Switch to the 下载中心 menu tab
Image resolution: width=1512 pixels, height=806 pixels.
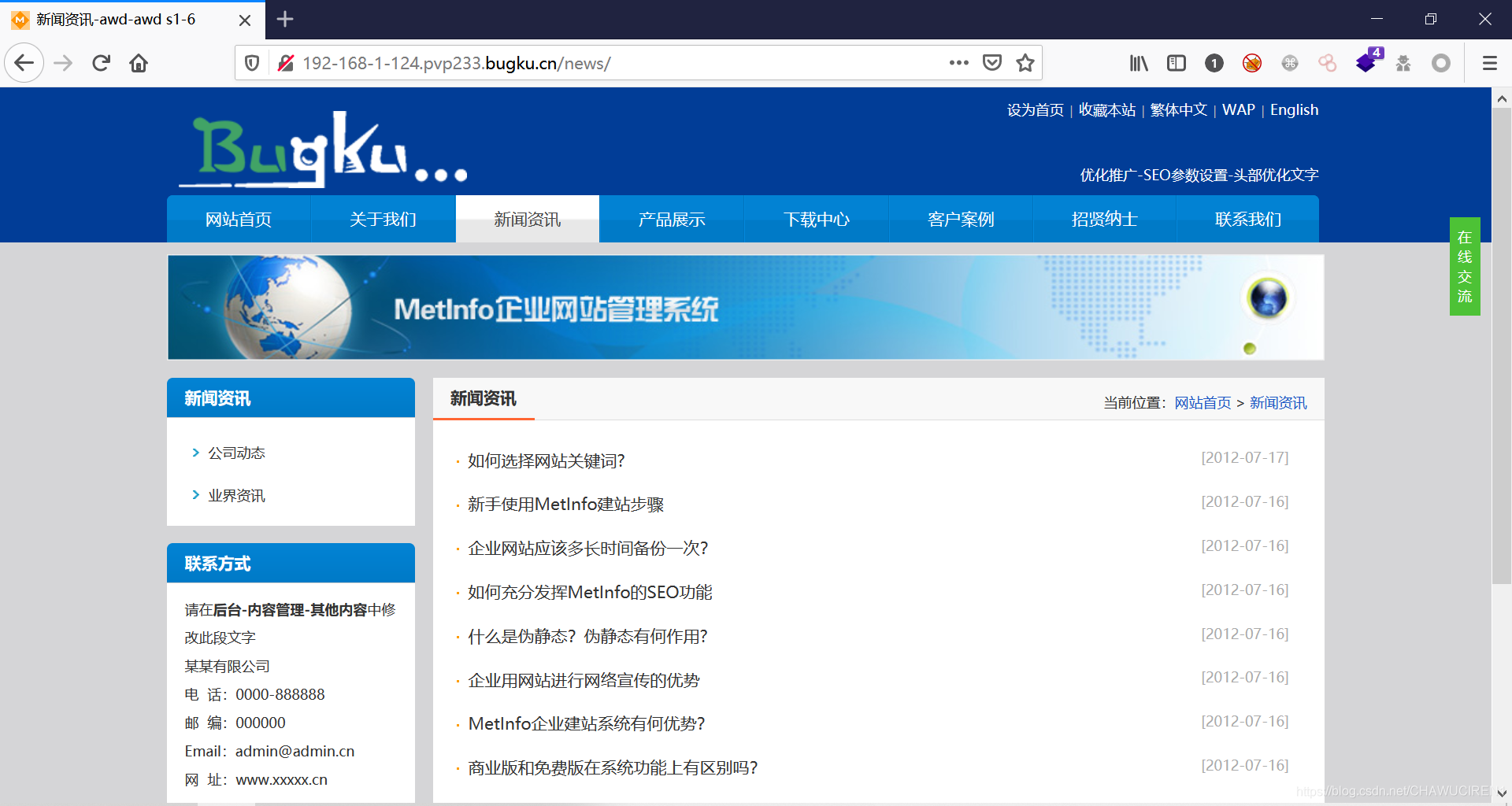tap(816, 219)
